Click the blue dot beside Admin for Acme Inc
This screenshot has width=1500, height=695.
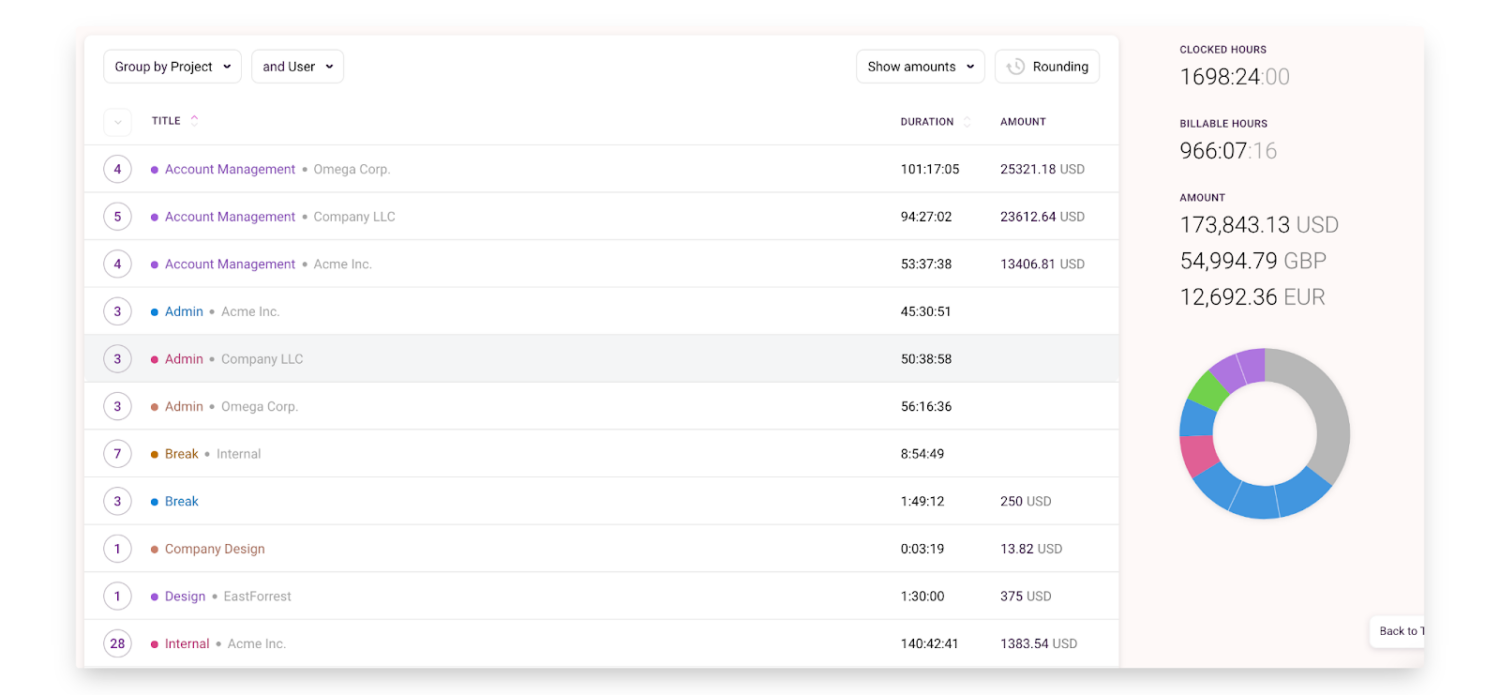pos(153,311)
